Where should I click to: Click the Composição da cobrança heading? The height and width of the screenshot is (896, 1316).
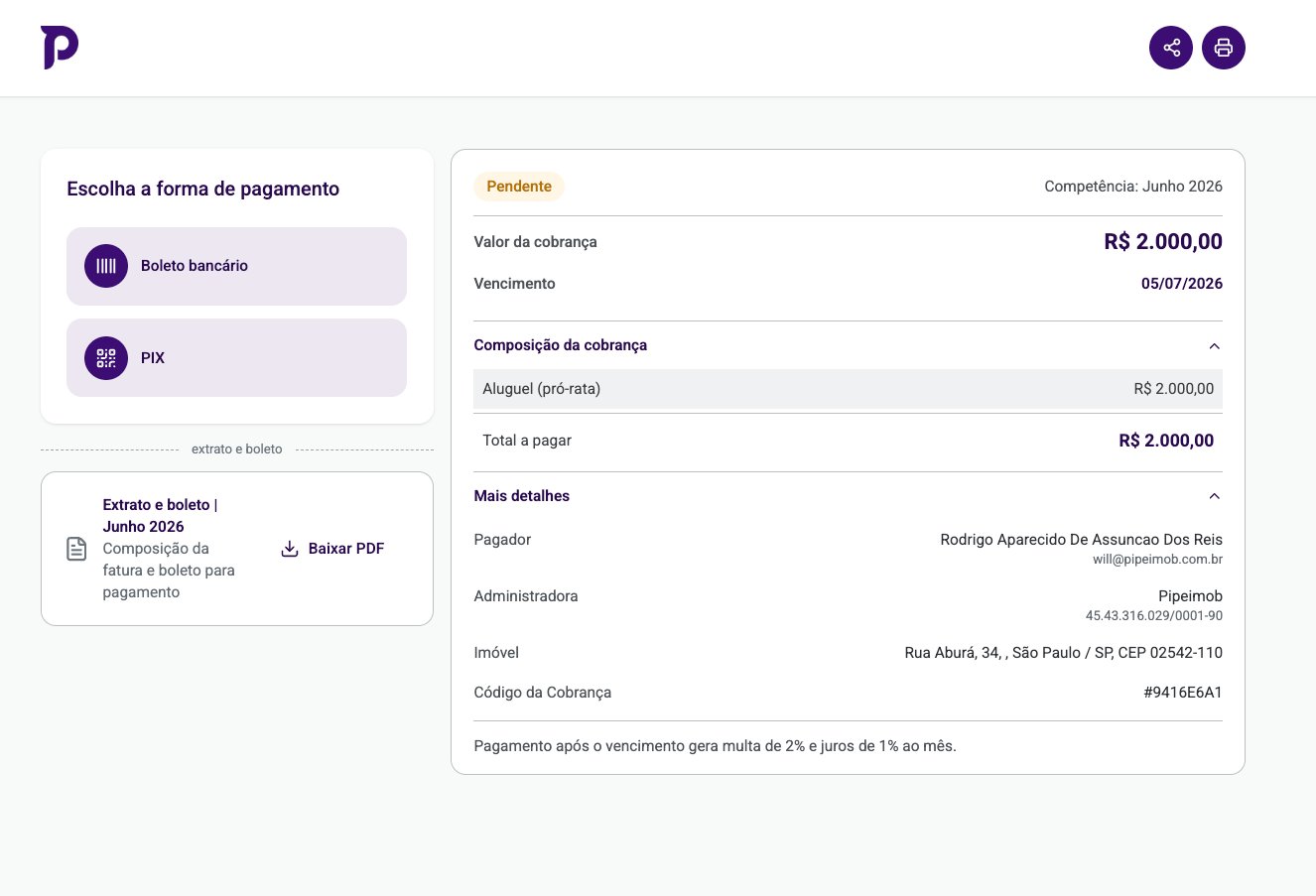coord(561,345)
